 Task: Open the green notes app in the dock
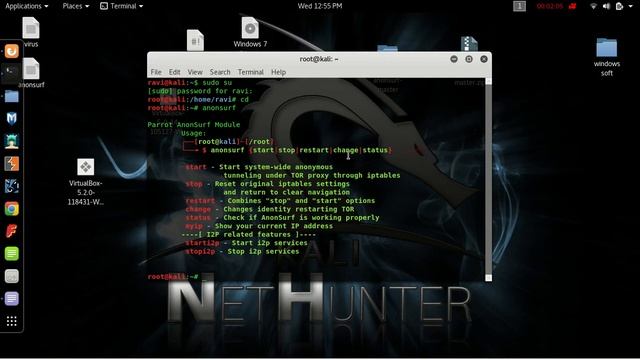pos(11,254)
